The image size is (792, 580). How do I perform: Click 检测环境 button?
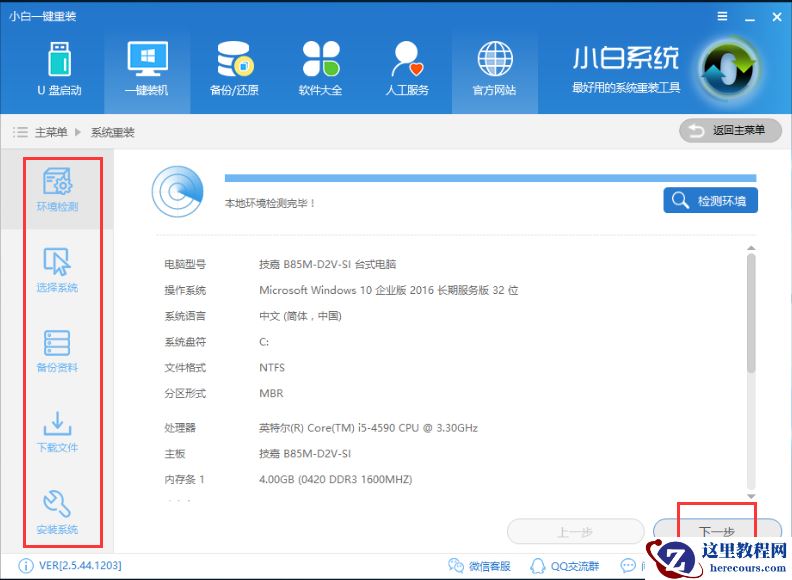(710, 201)
